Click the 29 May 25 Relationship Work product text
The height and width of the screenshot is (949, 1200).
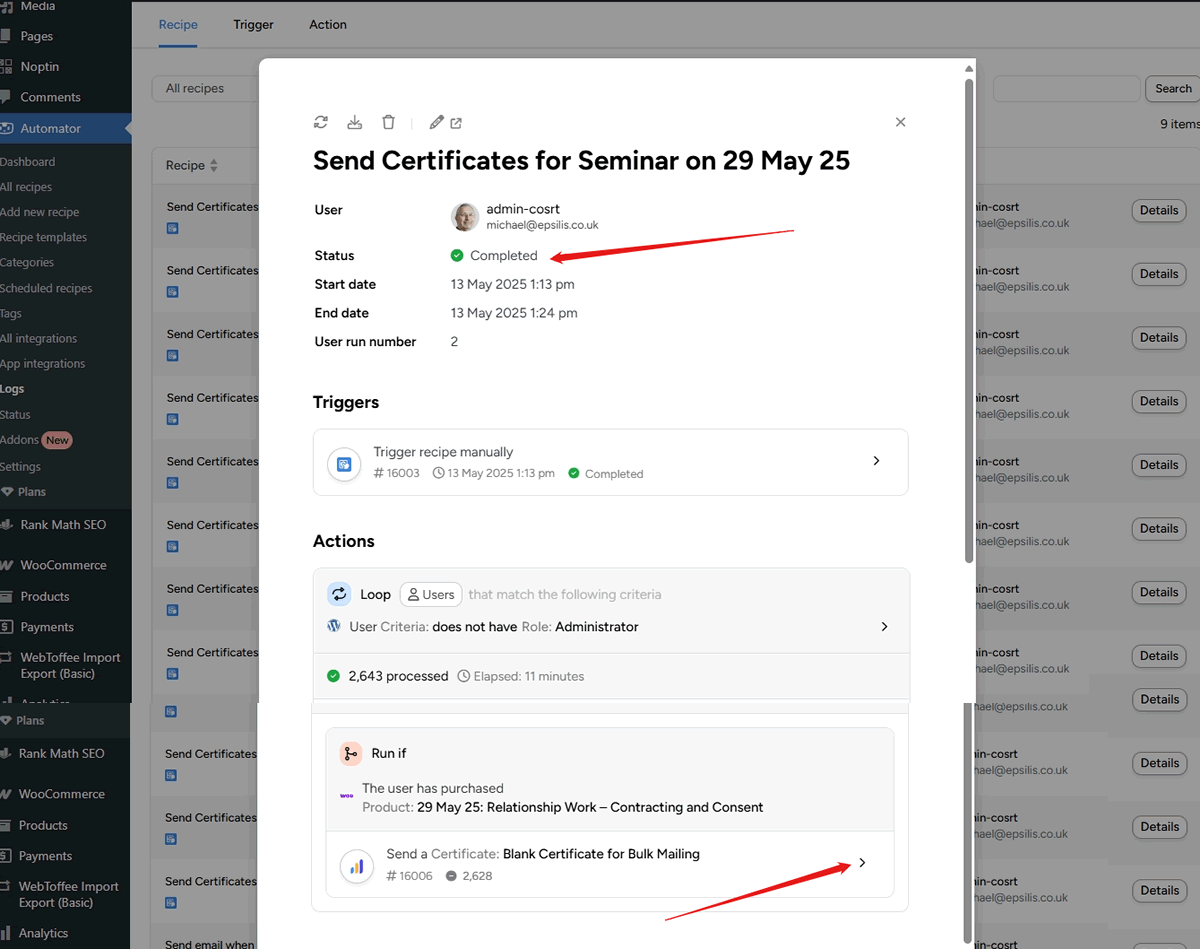click(x=590, y=807)
